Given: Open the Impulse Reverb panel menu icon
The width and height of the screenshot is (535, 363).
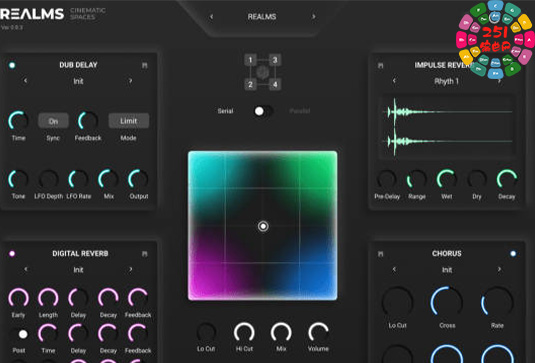Looking at the screenshot, I should (380, 65).
